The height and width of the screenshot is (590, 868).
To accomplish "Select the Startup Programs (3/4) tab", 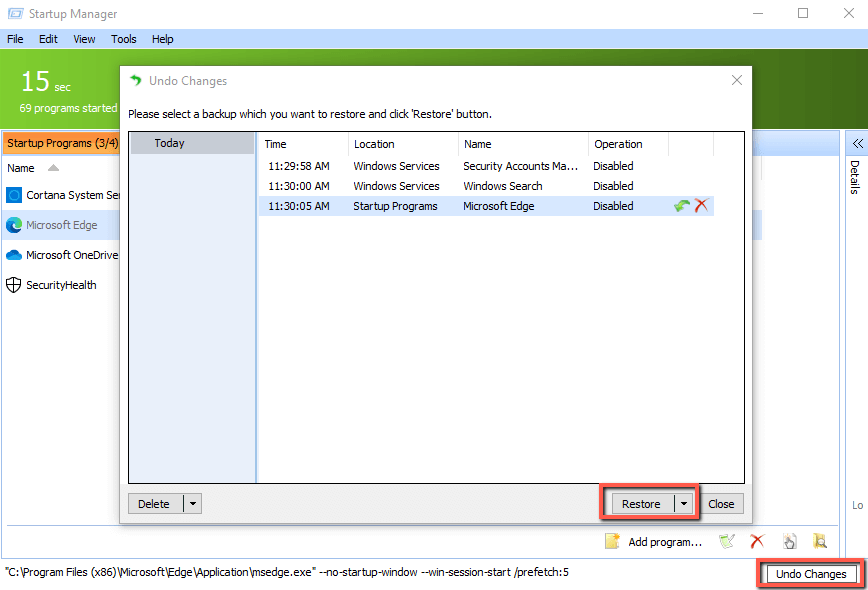I will point(62,143).
